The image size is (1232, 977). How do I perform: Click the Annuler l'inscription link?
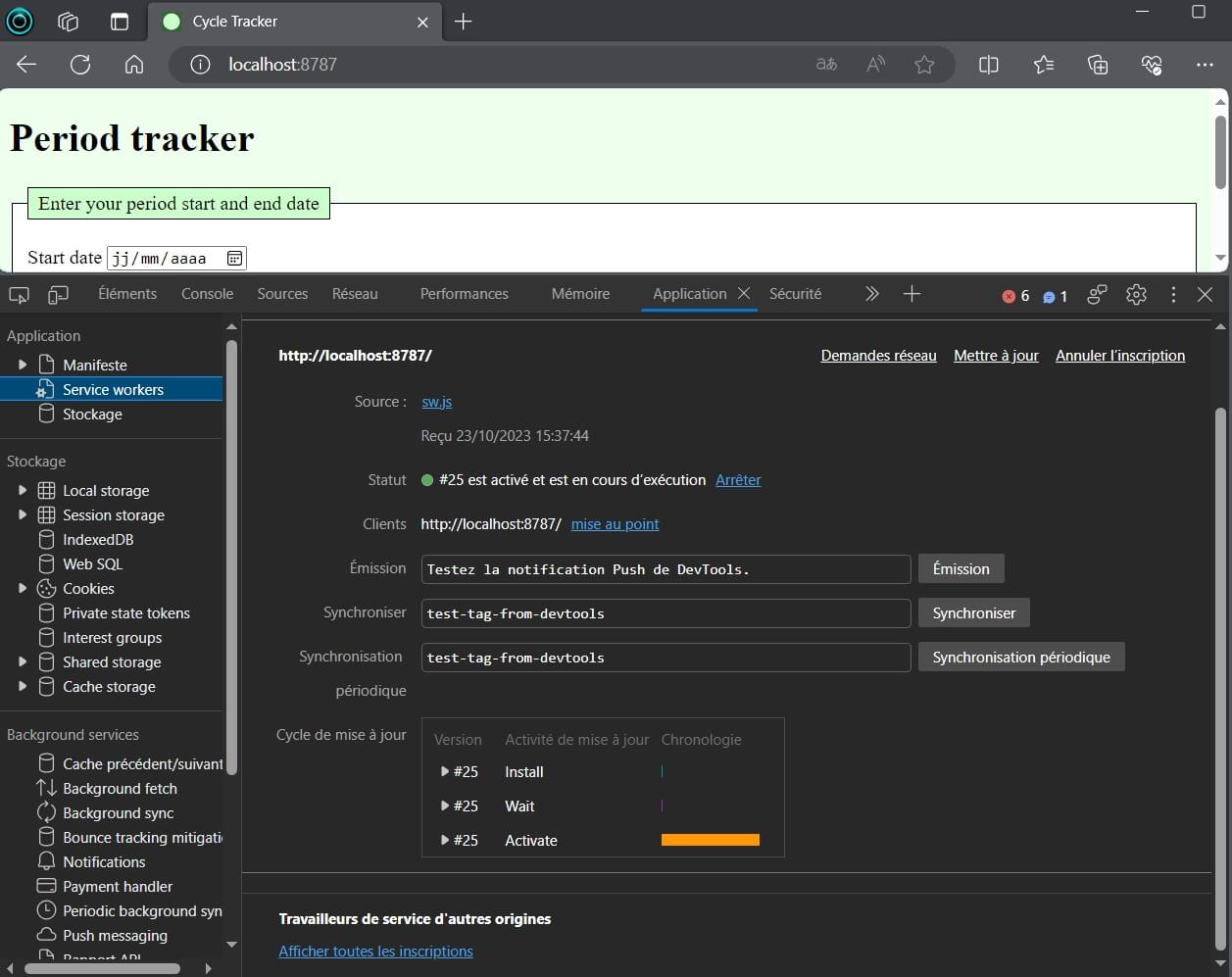click(x=1120, y=355)
